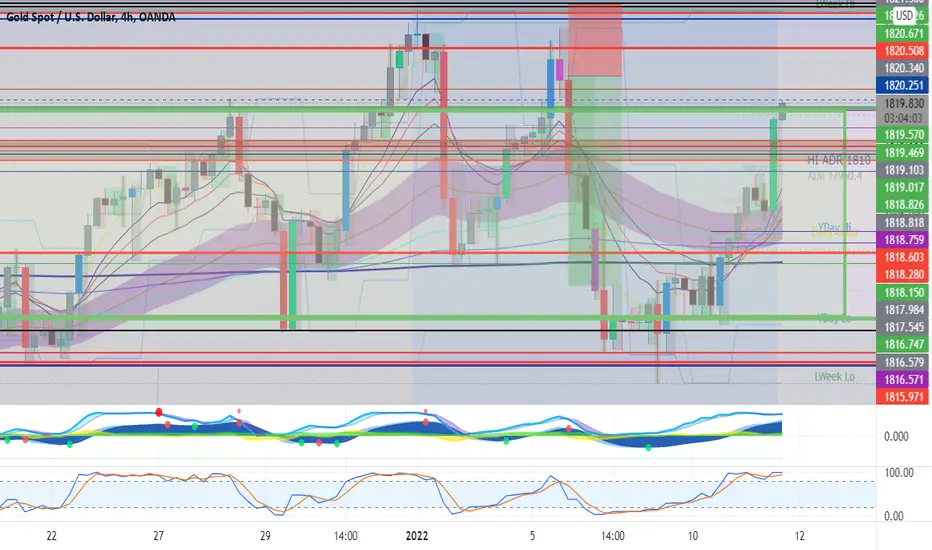Select the 1819.570 green price label
The height and width of the screenshot is (550, 932).
click(903, 135)
